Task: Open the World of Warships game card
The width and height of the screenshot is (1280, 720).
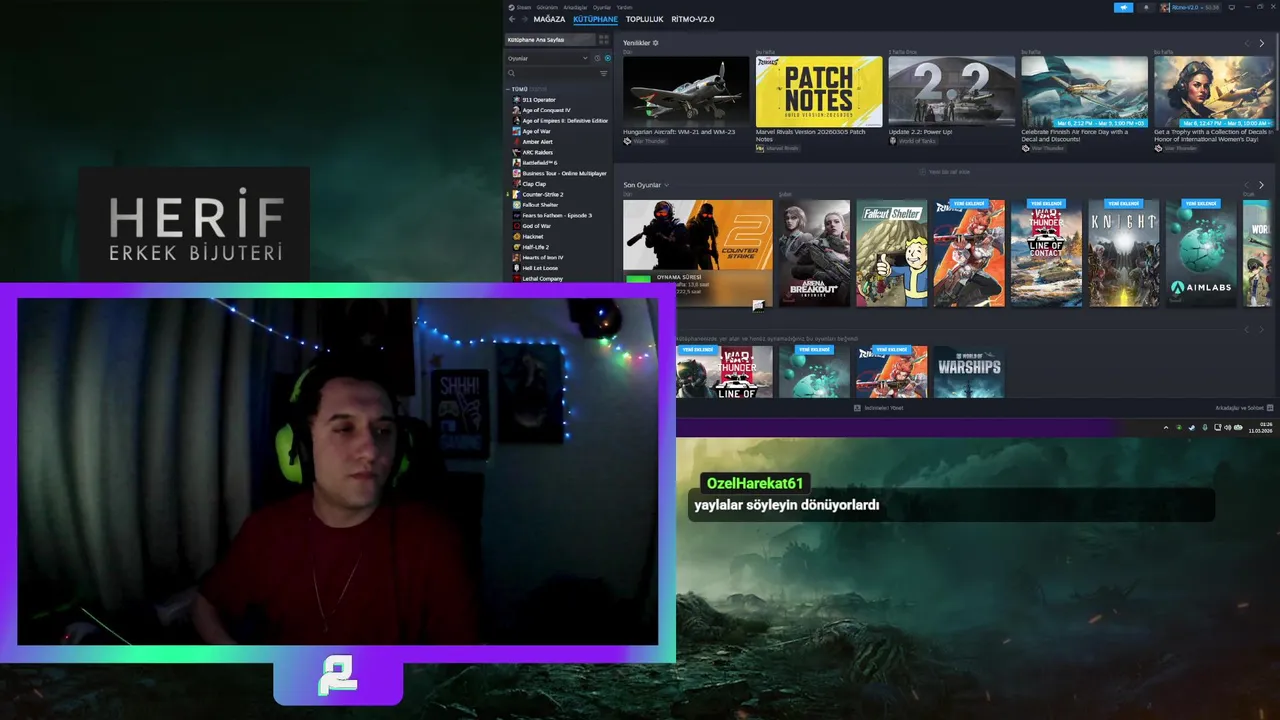Action: pos(969,372)
